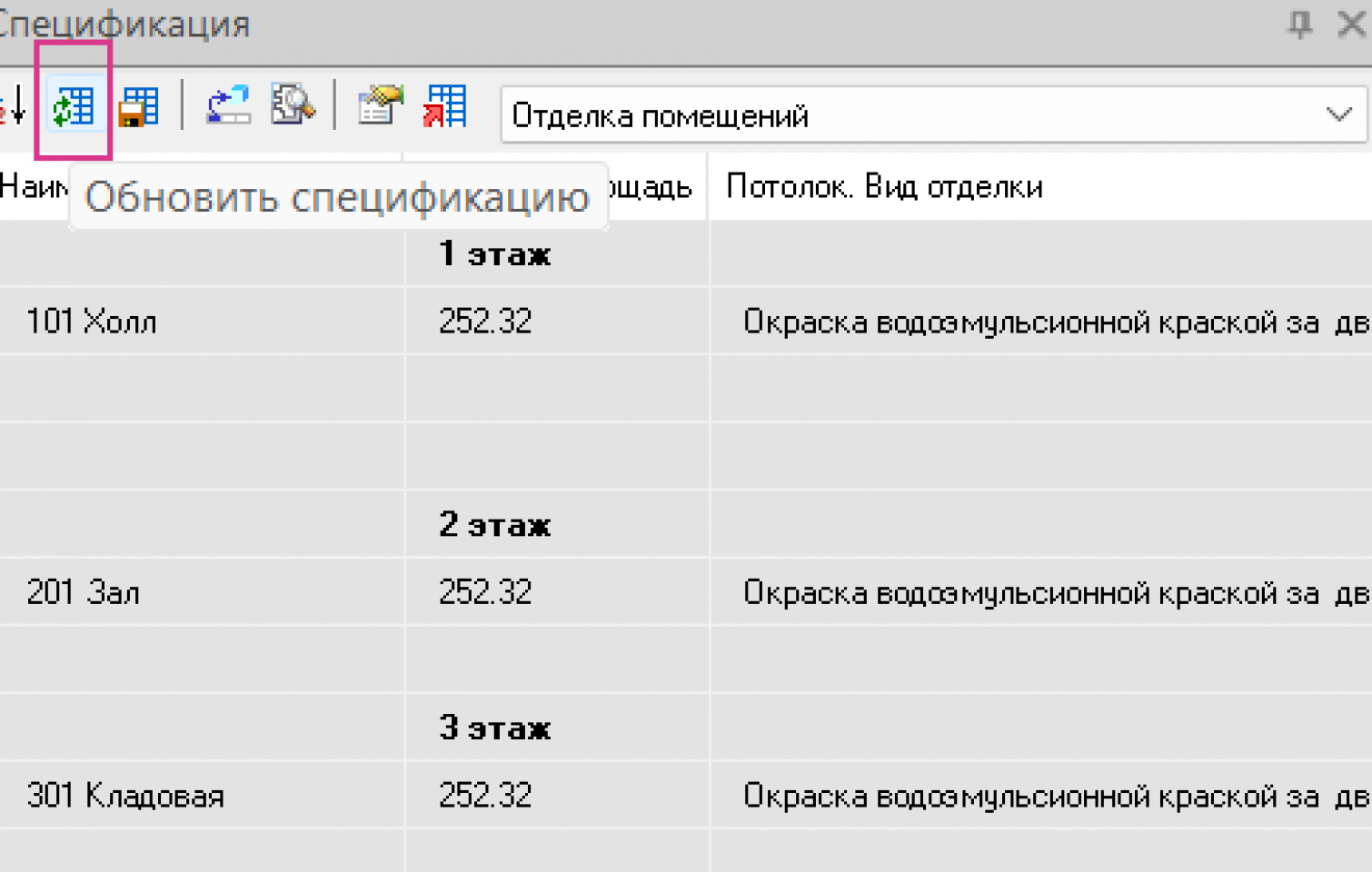Open the specification search magnifier icon
The width and height of the screenshot is (1372, 872).
[x=292, y=105]
